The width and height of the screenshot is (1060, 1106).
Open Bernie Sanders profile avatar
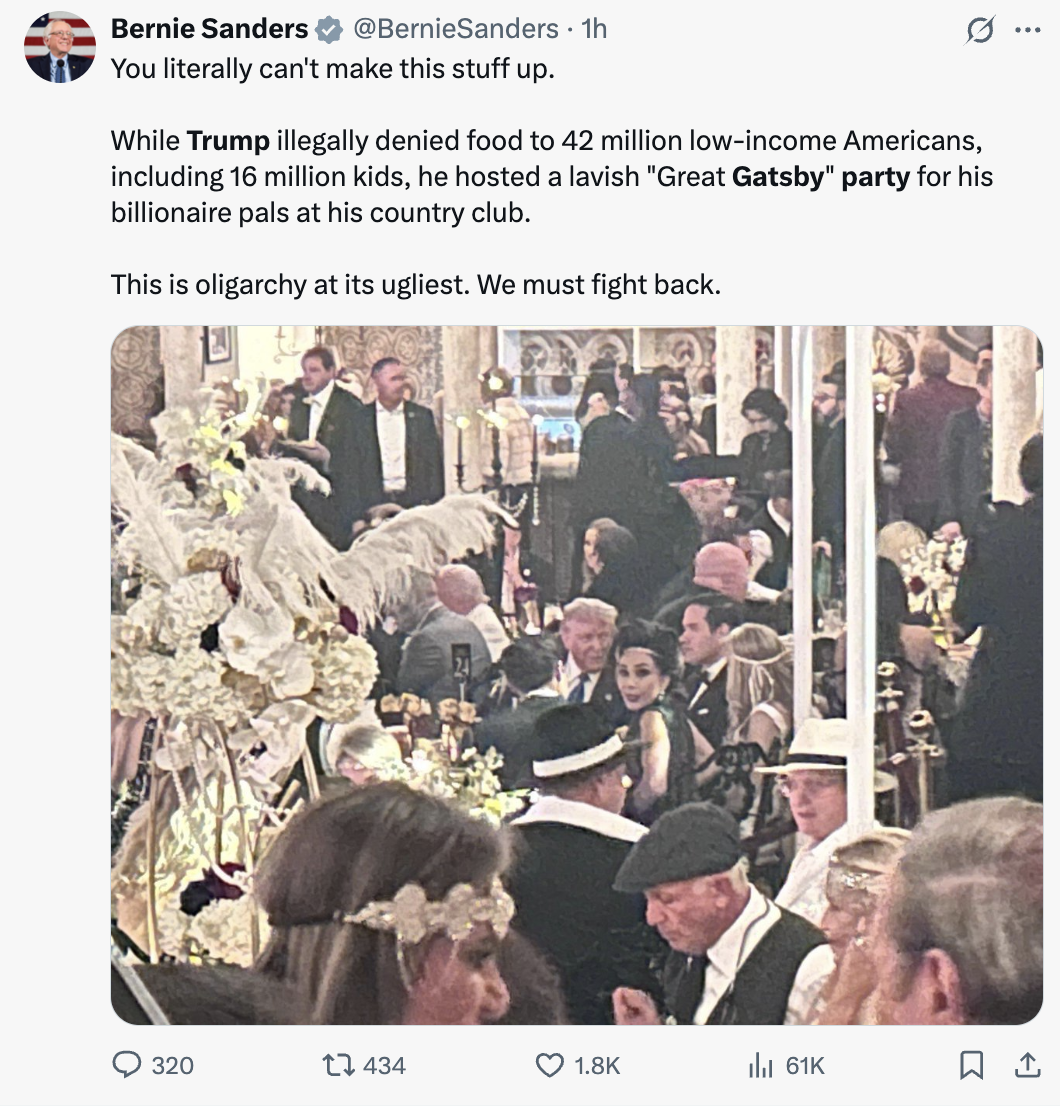click(x=60, y=47)
